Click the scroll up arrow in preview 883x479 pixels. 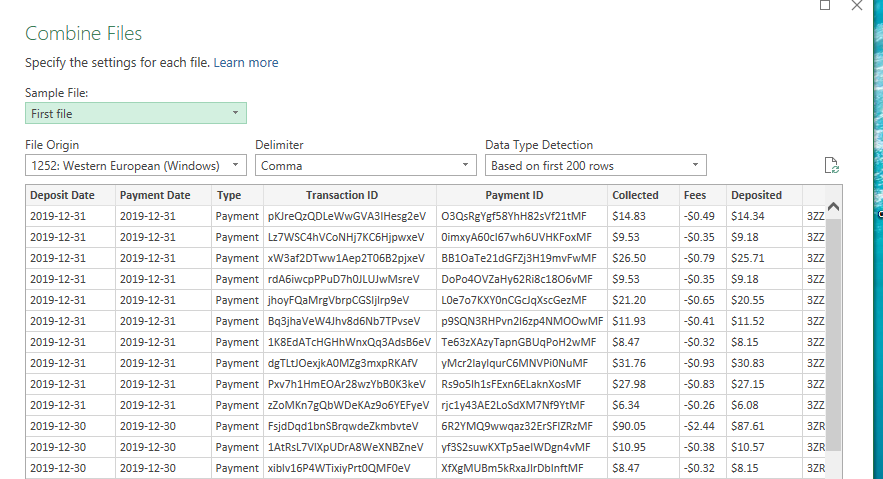[834, 205]
